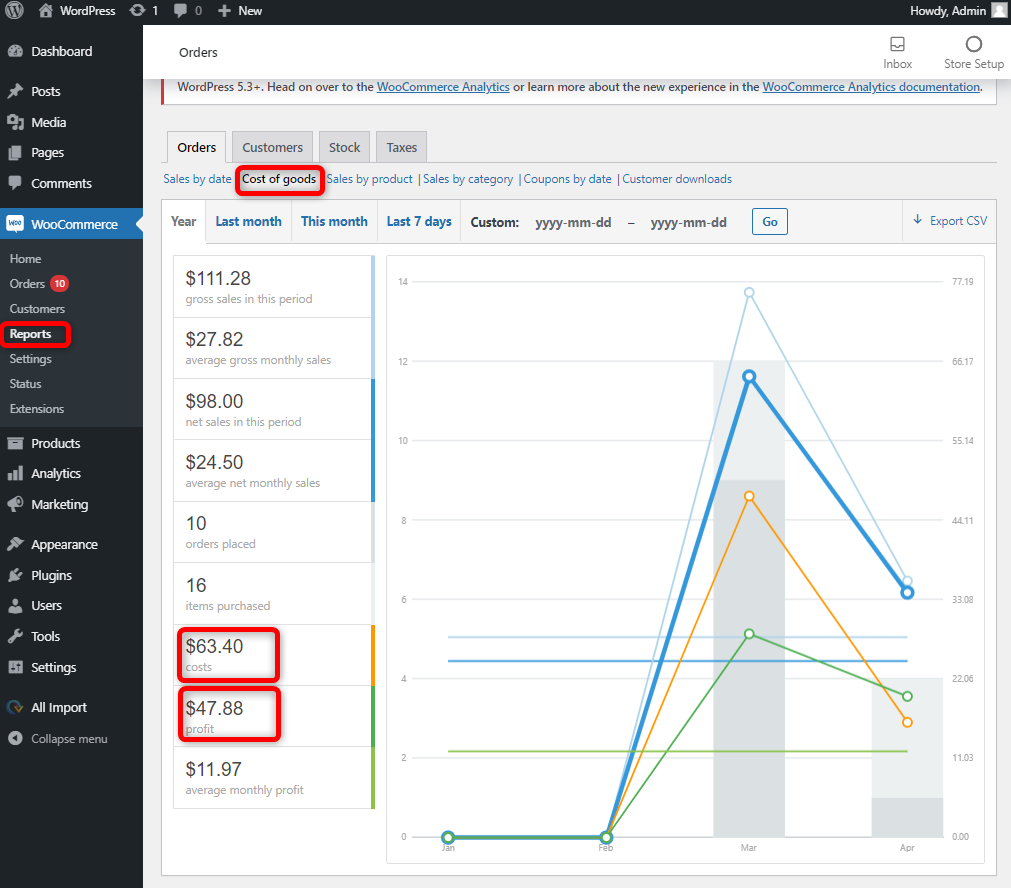Follow the WooCommerce Analytics link

pyautogui.click(x=443, y=86)
